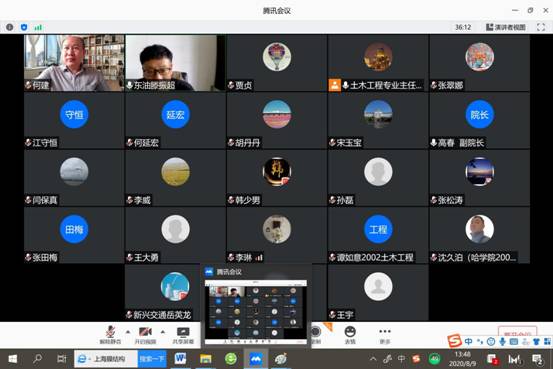Click the Sogou S logo on IME bar

pyautogui.click(x=455, y=341)
